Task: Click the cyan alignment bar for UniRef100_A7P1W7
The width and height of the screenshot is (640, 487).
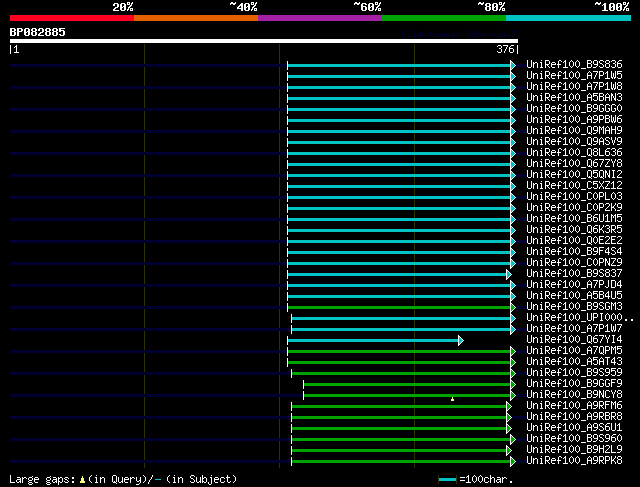Action: point(401,329)
